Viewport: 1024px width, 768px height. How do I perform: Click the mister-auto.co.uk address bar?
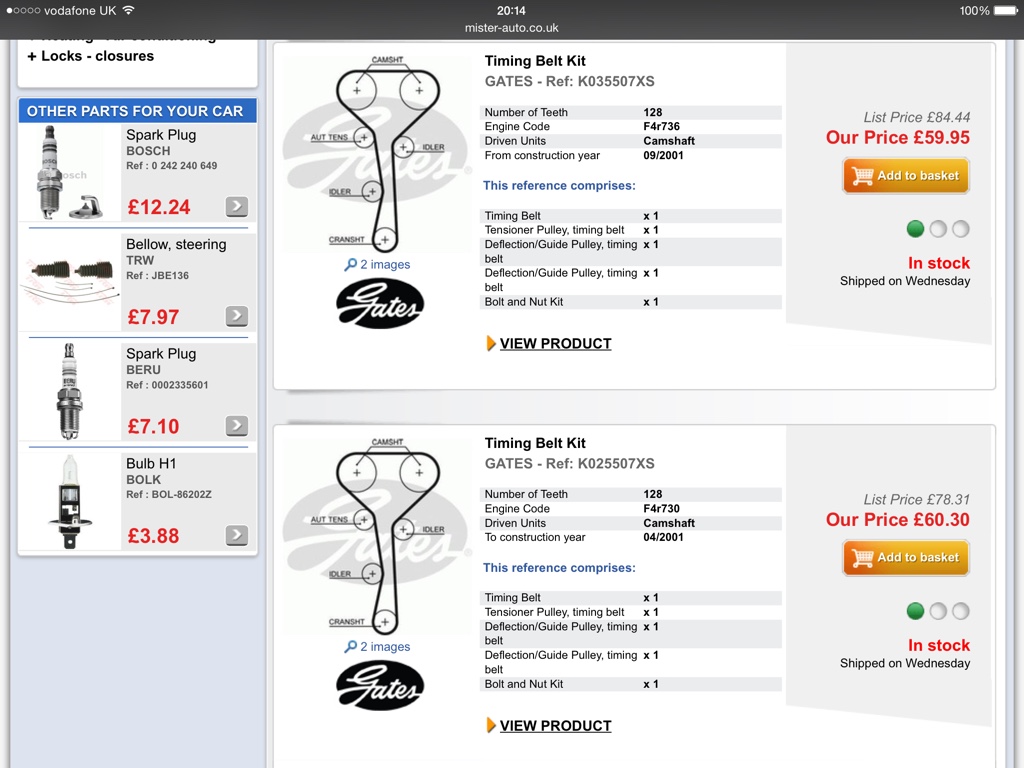511,28
